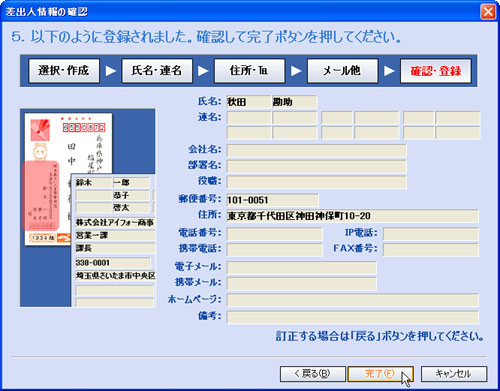Open the 氏名・連名 step
This screenshot has width=500, height=391.
157,71
